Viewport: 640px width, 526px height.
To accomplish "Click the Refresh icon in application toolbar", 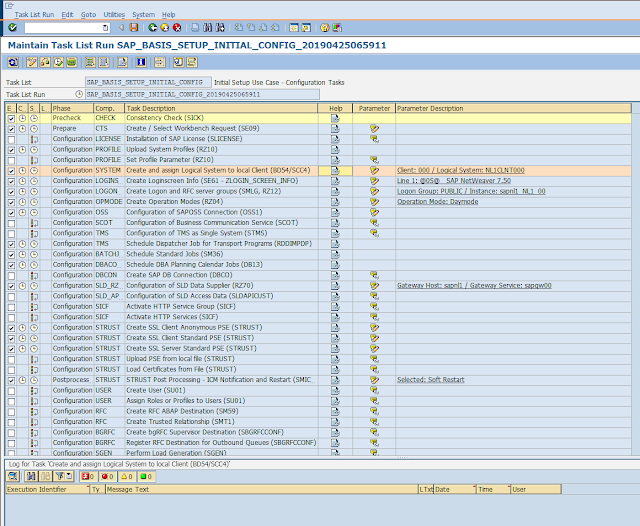I will pos(13,62).
